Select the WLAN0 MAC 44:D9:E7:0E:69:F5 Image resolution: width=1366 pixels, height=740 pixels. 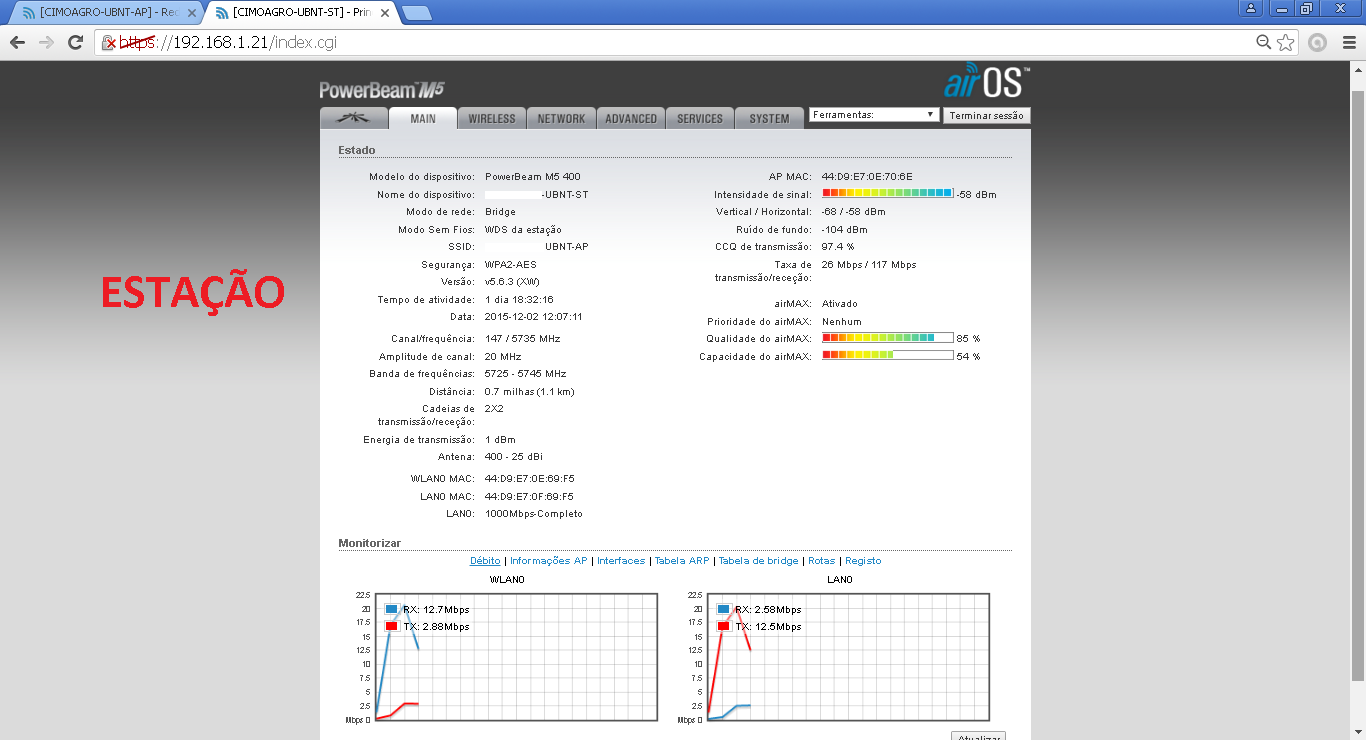(529, 479)
